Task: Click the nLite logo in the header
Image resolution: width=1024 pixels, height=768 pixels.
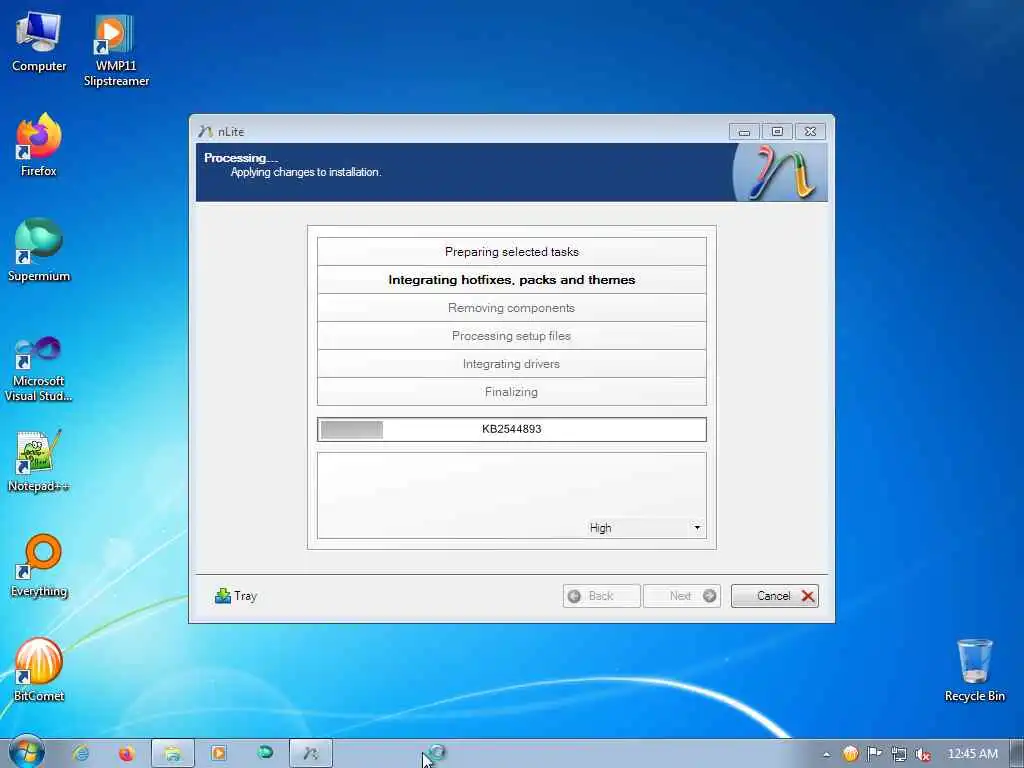Action: 780,172
